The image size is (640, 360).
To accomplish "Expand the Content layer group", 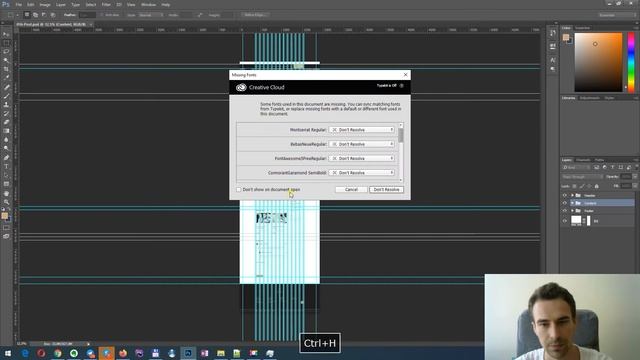I will 572,203.
